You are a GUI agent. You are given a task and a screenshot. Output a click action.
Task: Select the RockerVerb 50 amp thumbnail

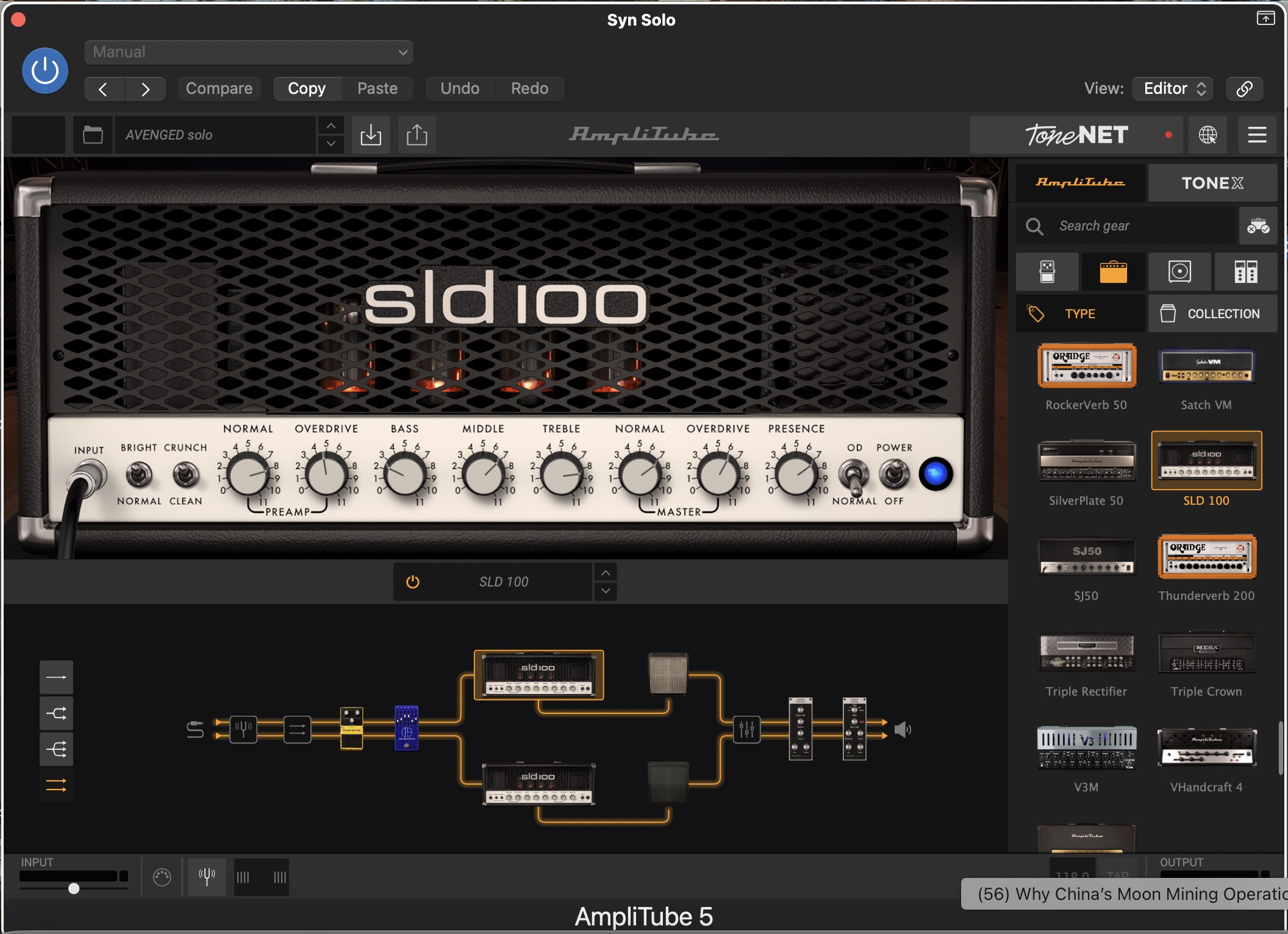tap(1087, 366)
